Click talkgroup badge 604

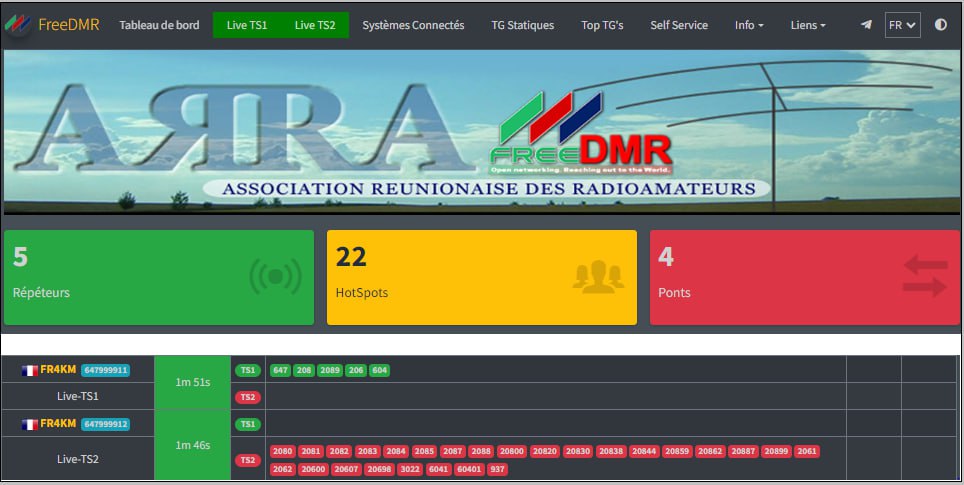(x=380, y=370)
